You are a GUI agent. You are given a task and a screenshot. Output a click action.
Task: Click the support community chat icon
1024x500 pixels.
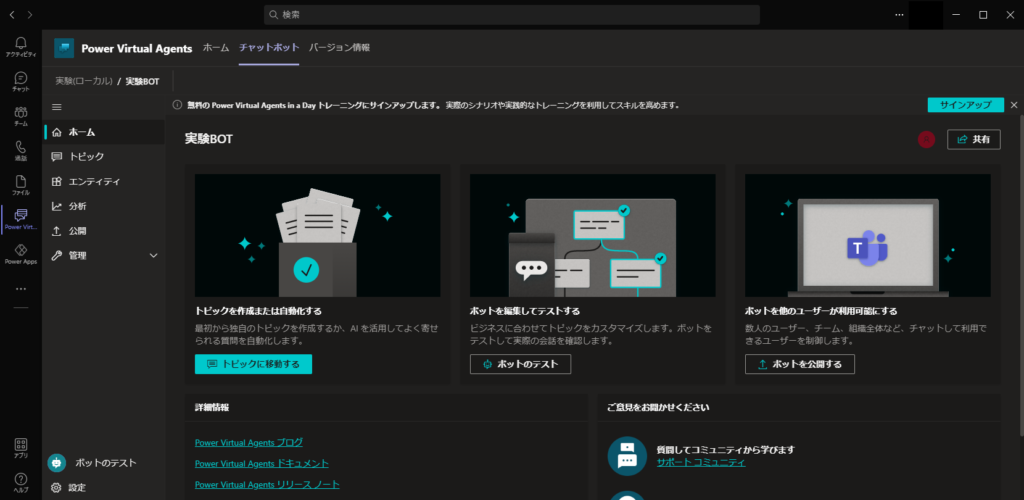click(x=627, y=455)
